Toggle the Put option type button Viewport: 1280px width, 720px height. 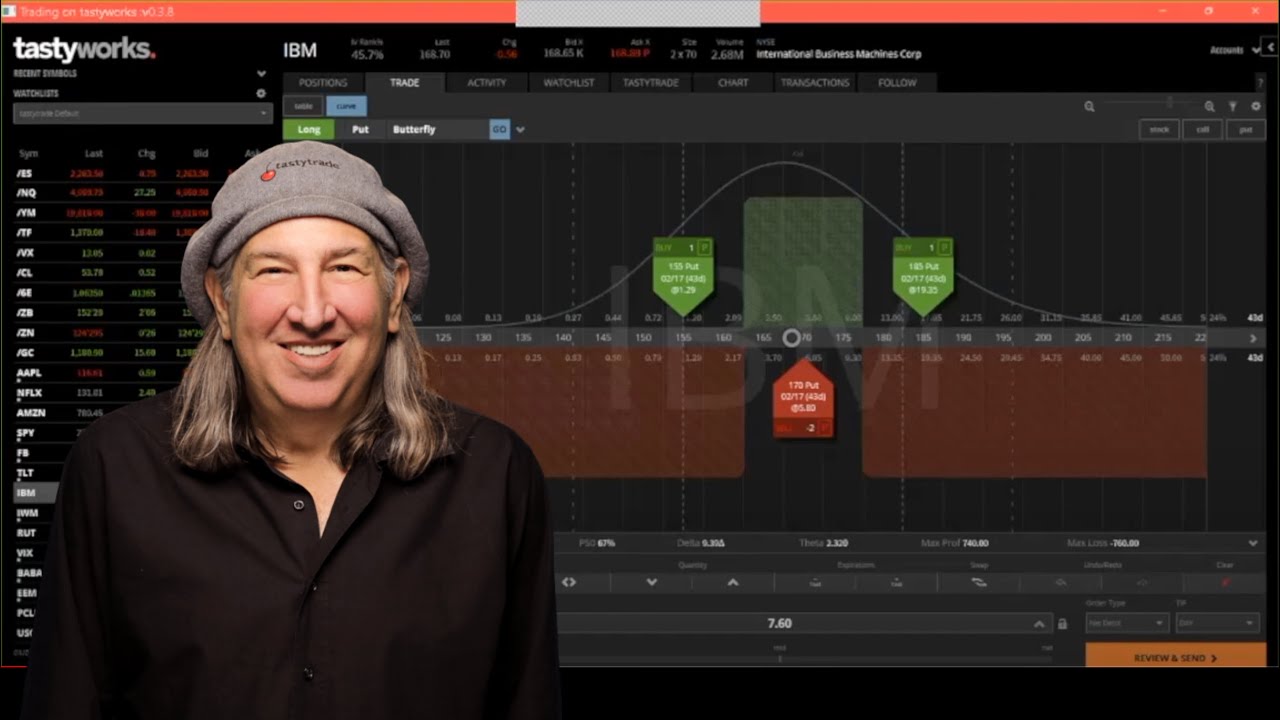point(360,129)
